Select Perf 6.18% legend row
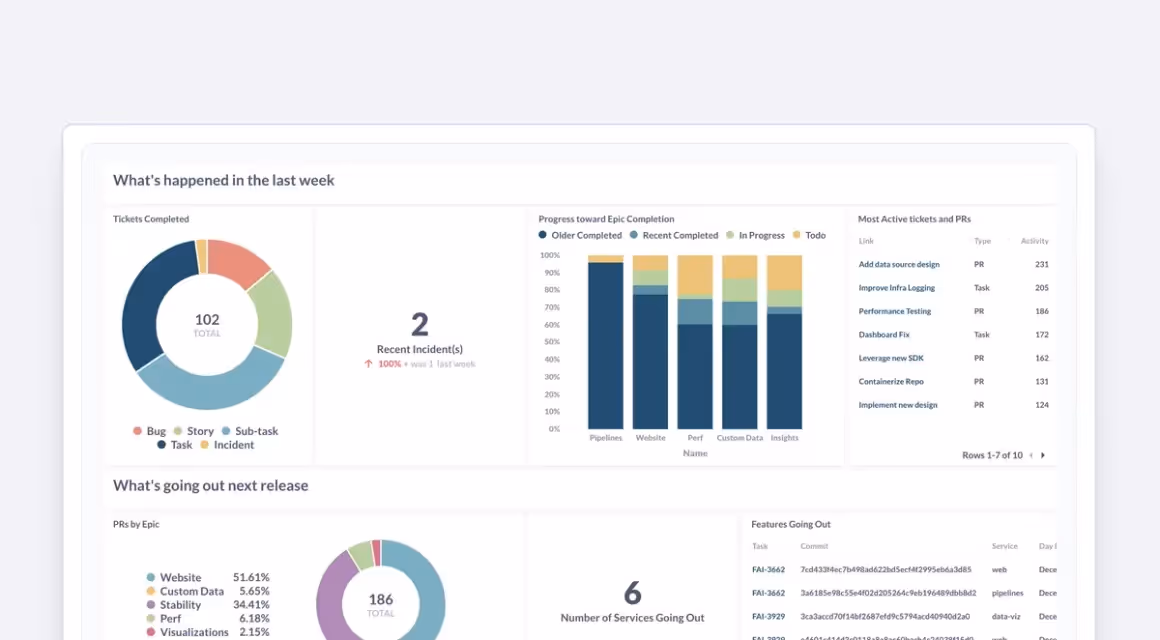Viewport: 1160px width, 640px height. [x=208, y=619]
